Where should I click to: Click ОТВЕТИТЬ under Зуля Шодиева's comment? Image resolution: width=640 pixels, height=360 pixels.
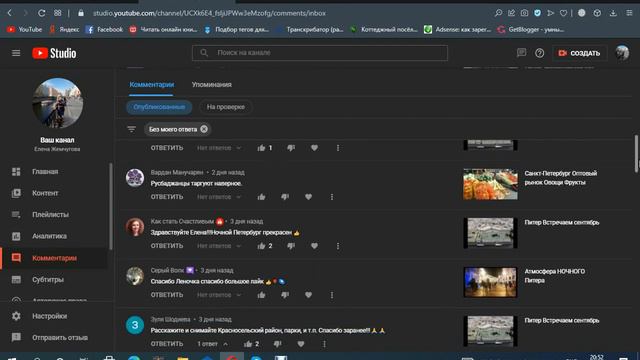(167, 344)
